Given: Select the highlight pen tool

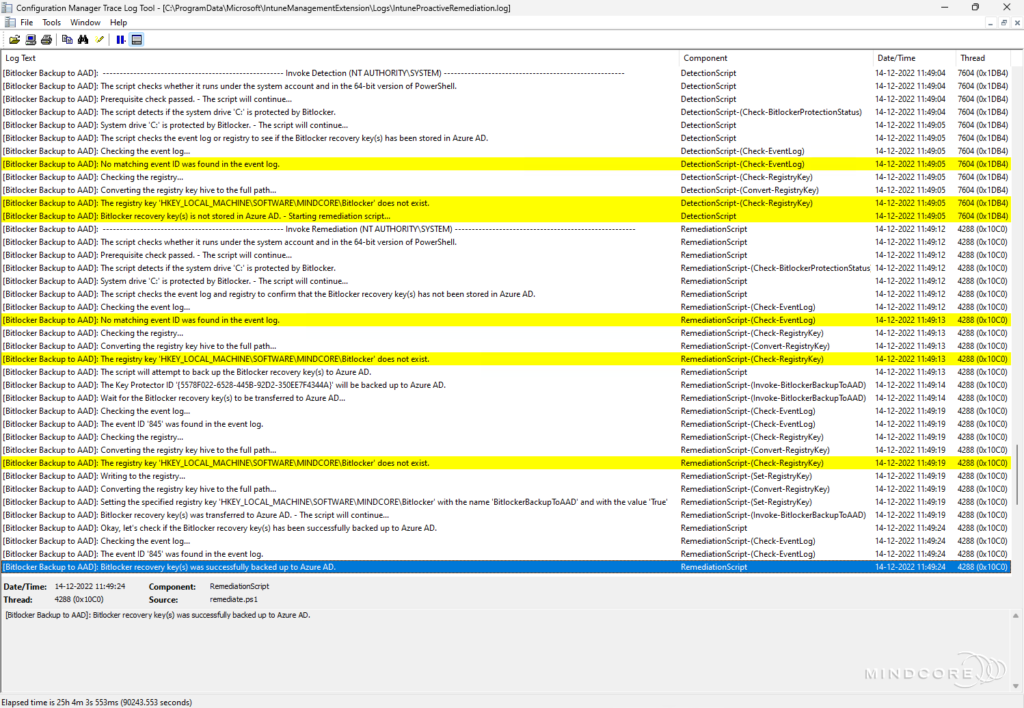Looking at the screenshot, I should click(x=99, y=39).
